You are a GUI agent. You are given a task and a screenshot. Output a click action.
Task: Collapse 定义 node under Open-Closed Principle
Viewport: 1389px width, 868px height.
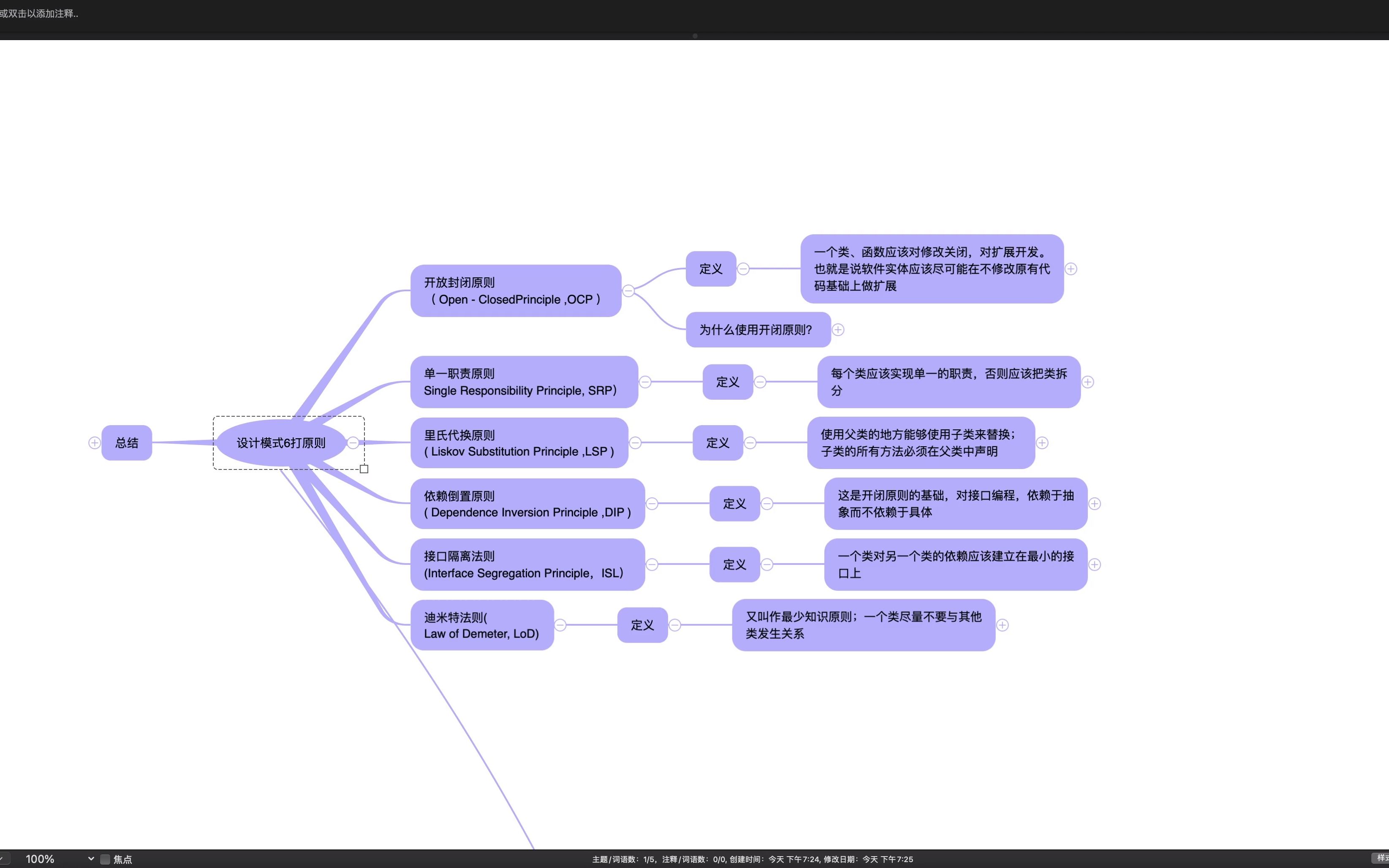[x=743, y=269]
